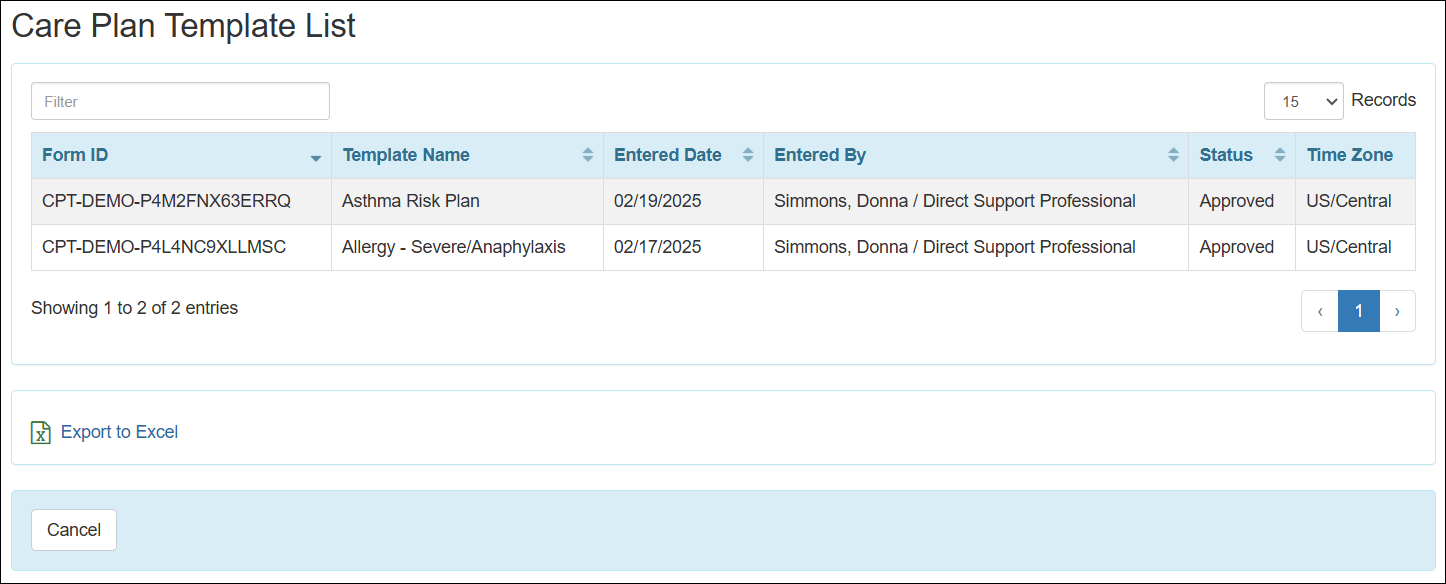The width and height of the screenshot is (1446, 584).
Task: Go to previous page arrow
Action: pyautogui.click(x=1320, y=311)
